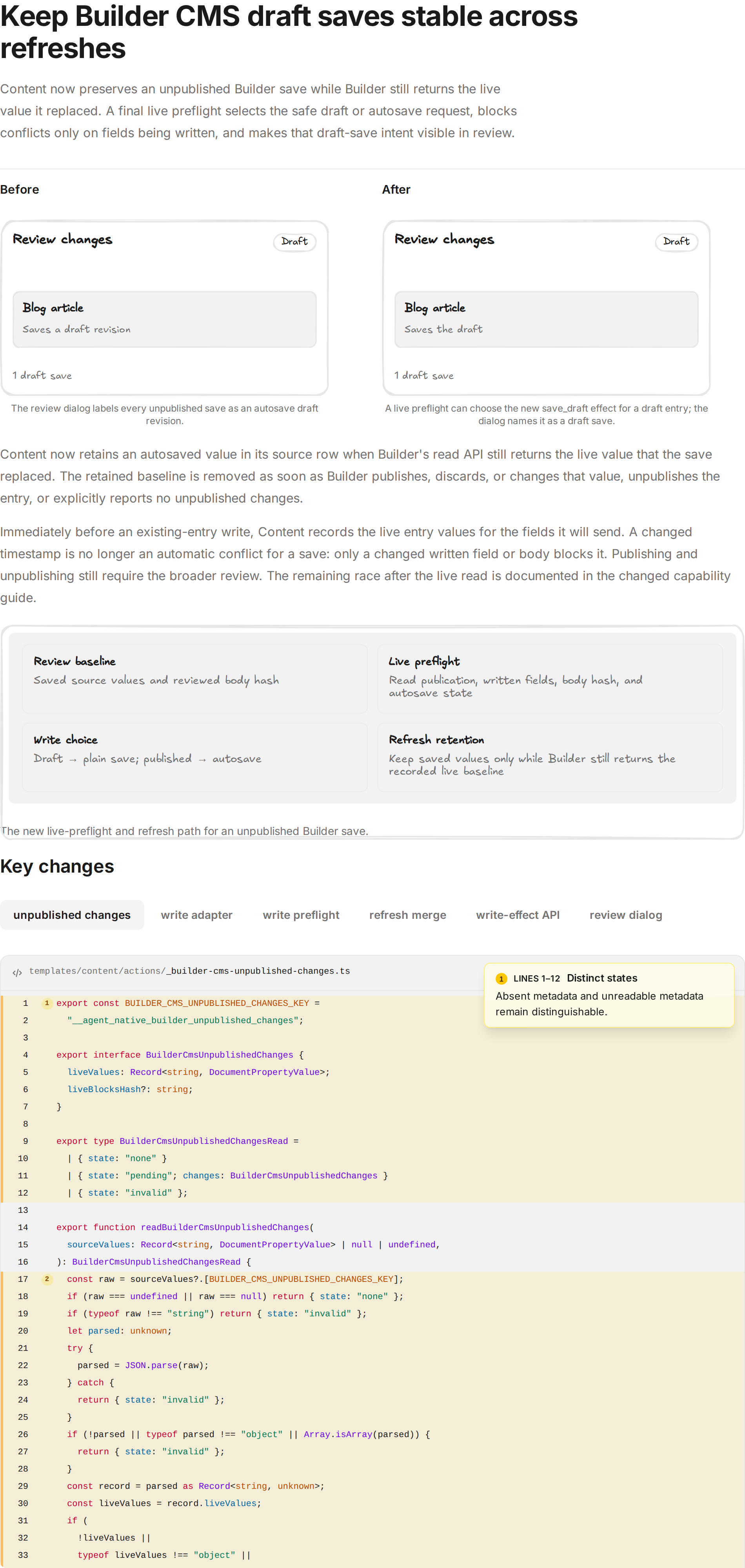The height and width of the screenshot is (1568, 745).
Task: Select the Blog article card saying "Saves a draft revision"
Action: [x=164, y=319]
